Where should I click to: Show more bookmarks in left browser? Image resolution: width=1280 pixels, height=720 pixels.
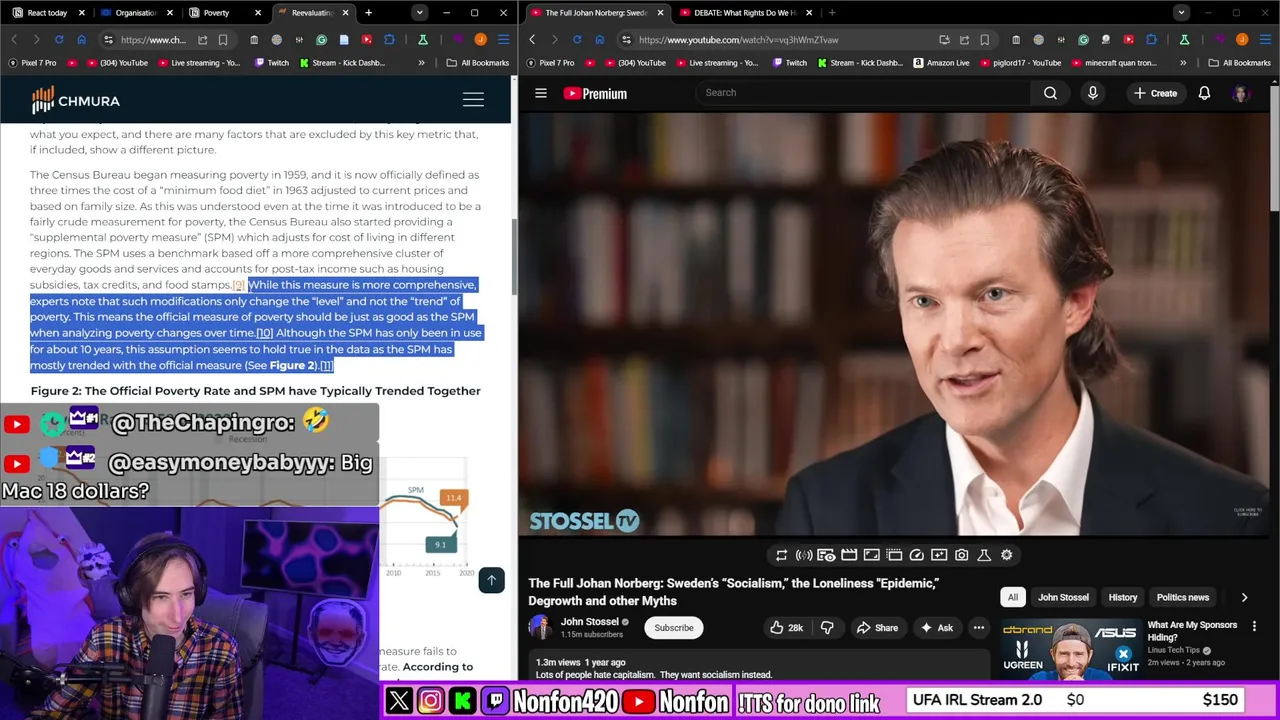coord(421,63)
